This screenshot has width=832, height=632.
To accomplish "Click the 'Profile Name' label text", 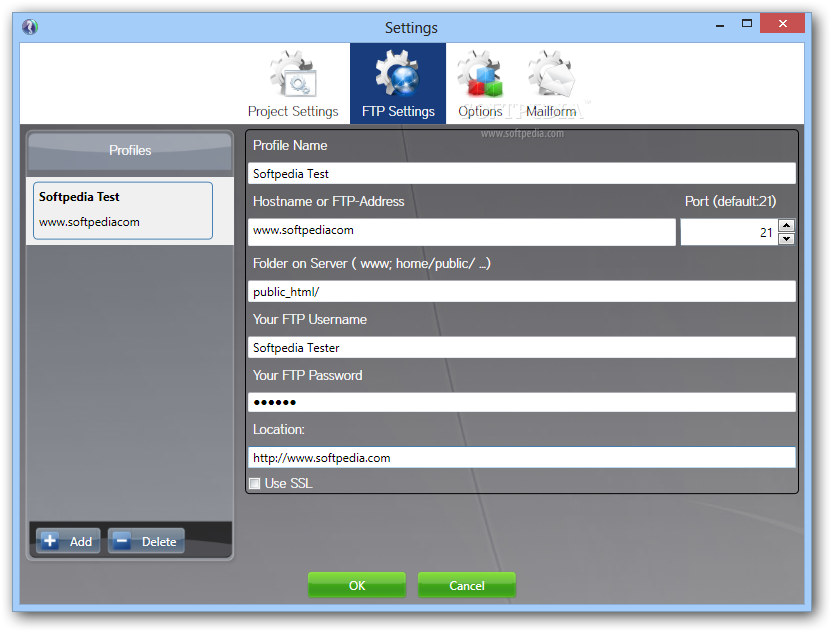I will click(290, 145).
